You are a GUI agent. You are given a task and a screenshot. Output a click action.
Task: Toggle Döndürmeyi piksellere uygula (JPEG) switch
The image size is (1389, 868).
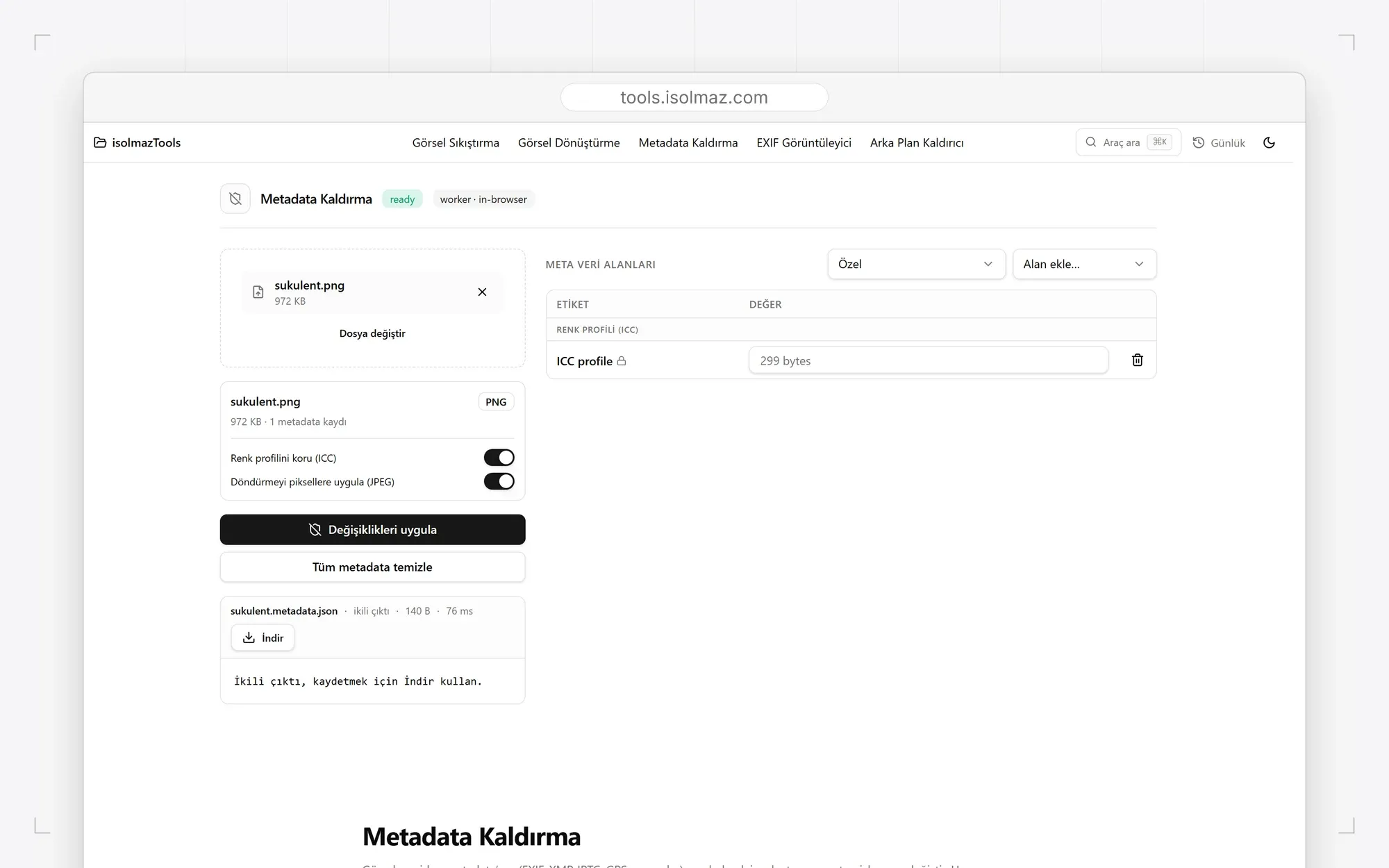(499, 481)
